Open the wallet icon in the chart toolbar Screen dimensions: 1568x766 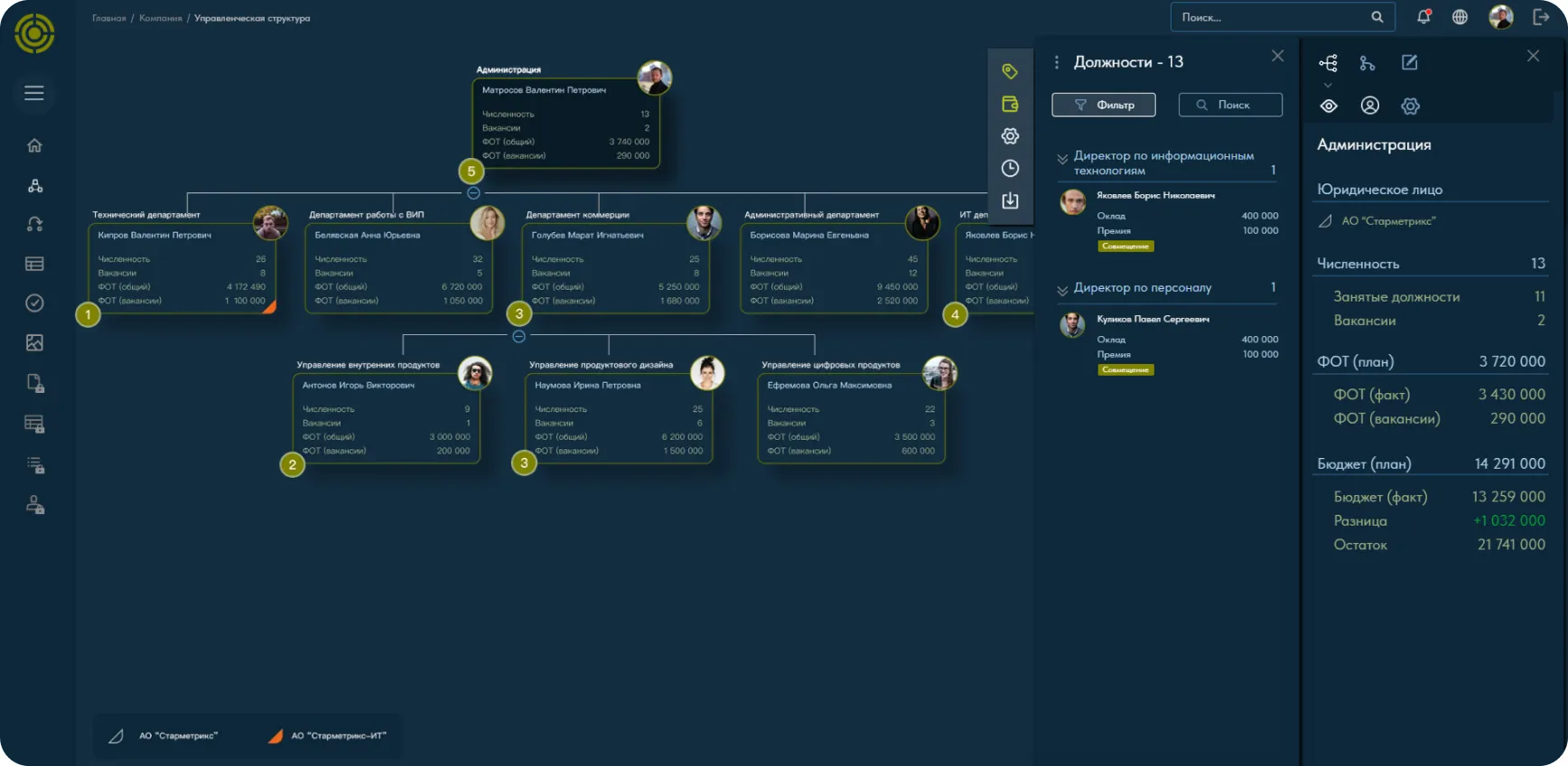tap(1010, 104)
